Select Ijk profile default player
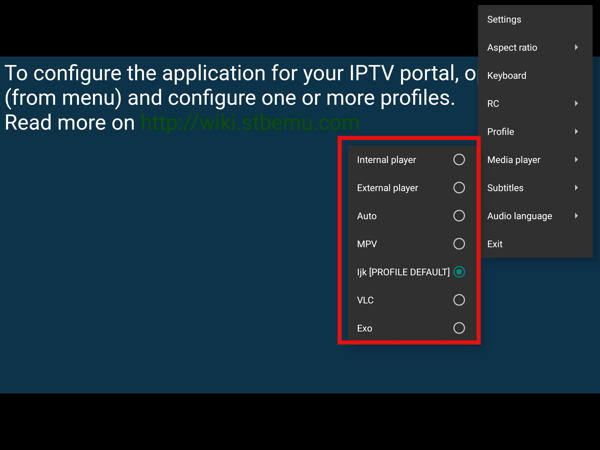Image resolution: width=600 pixels, height=450 pixels. pyautogui.click(x=459, y=272)
